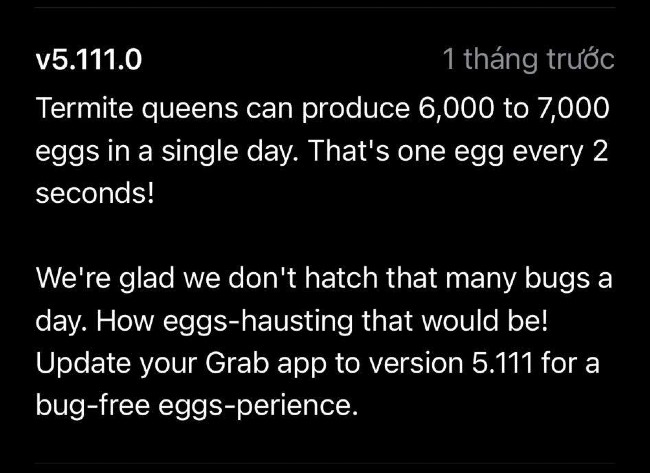The width and height of the screenshot is (650, 473).
Task: Click the word "Grab" in the notes
Action: click(237, 363)
